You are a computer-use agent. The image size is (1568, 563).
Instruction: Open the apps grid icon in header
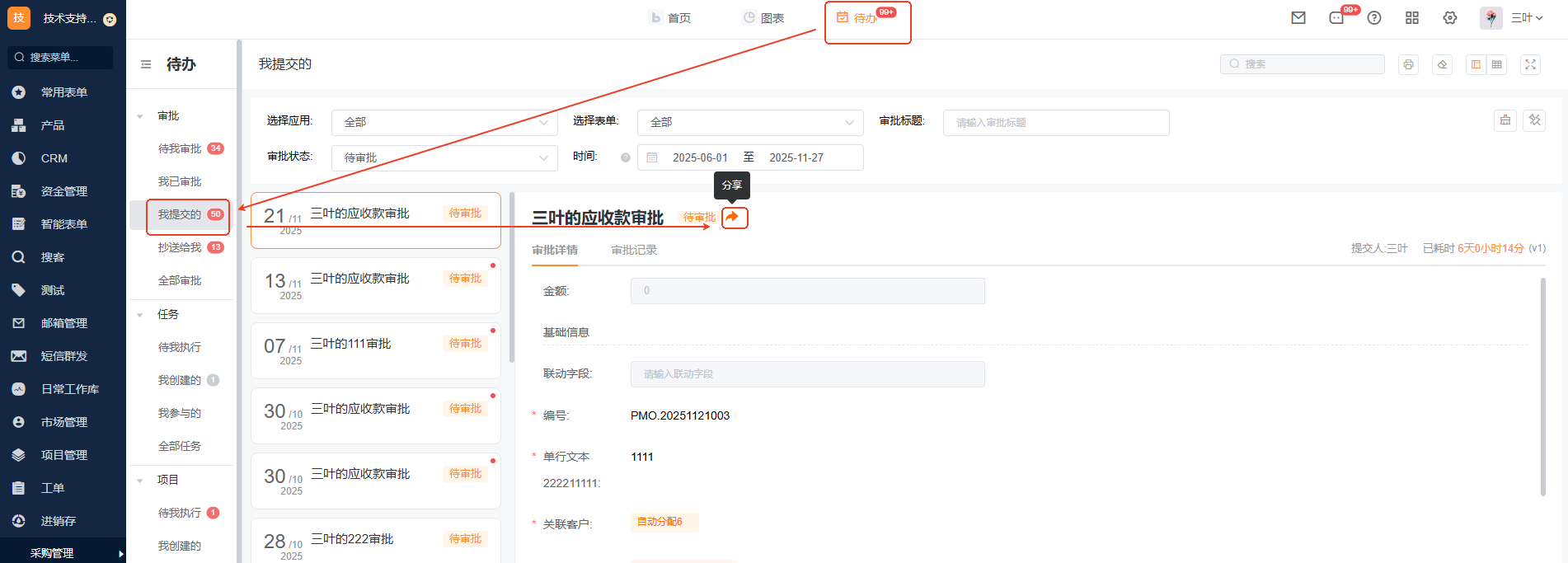click(1412, 18)
